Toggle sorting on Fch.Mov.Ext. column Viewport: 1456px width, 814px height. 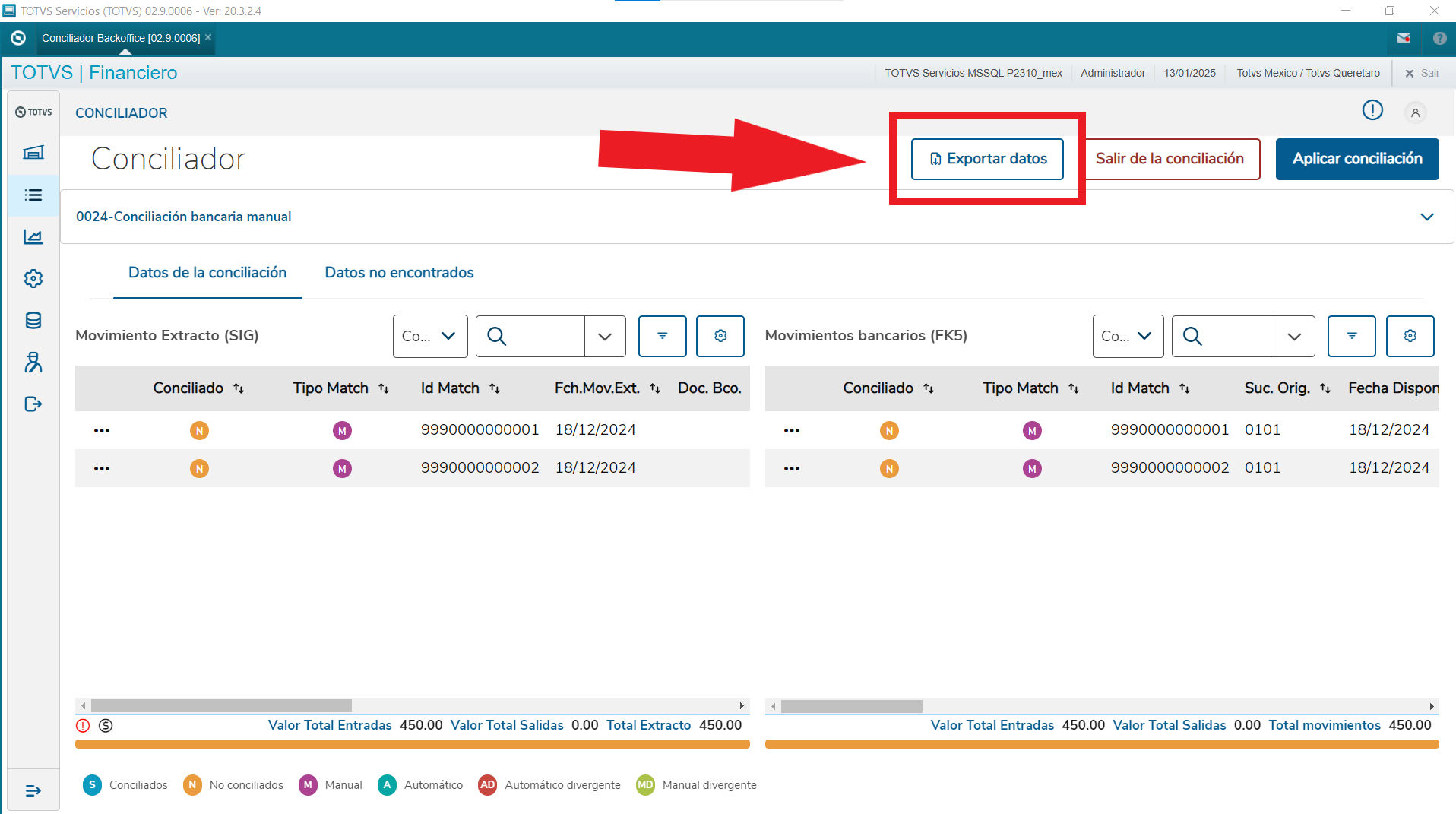[x=655, y=388]
